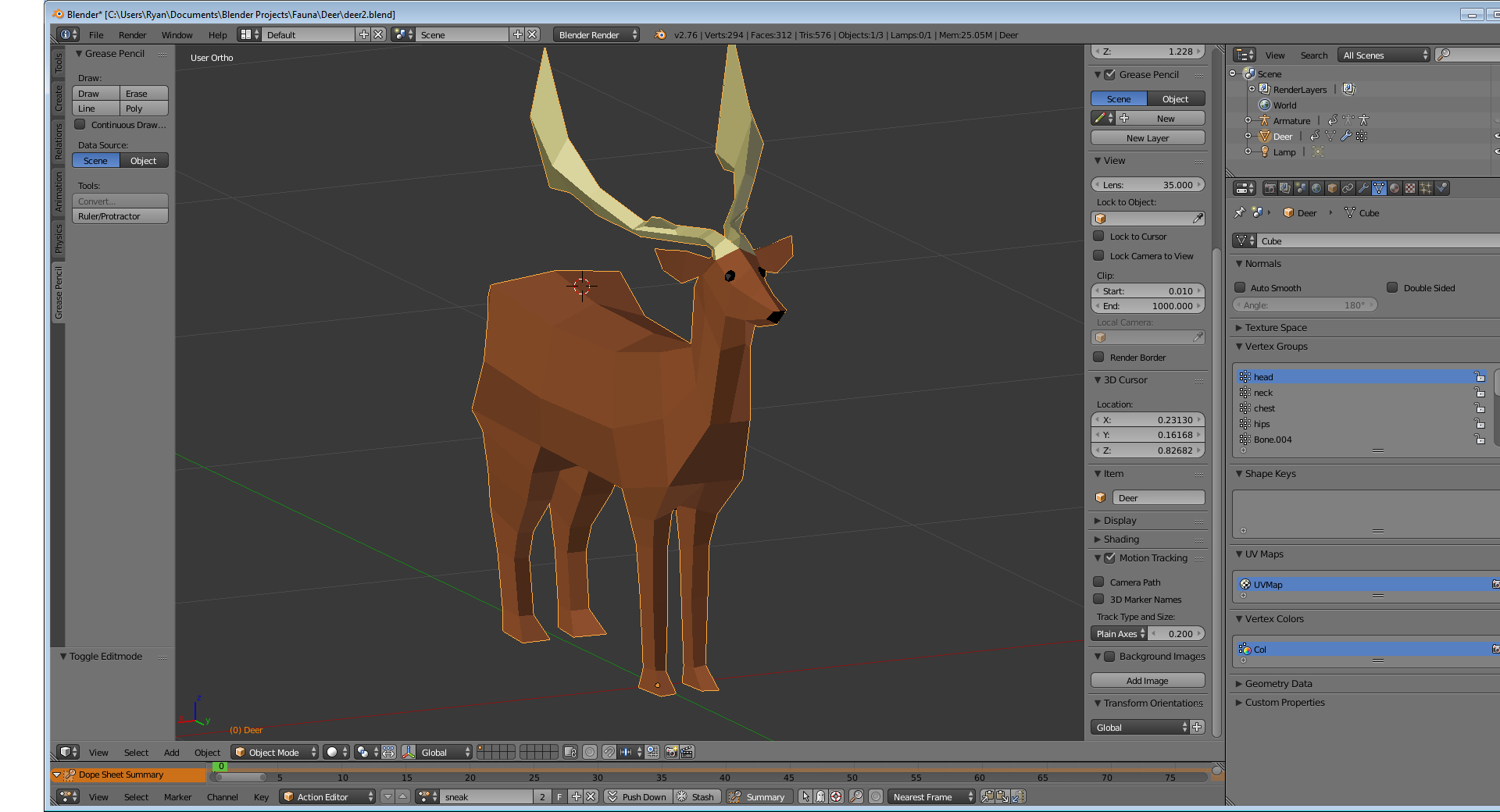Click the Stash button
The image size is (1500, 812).
pos(695,796)
